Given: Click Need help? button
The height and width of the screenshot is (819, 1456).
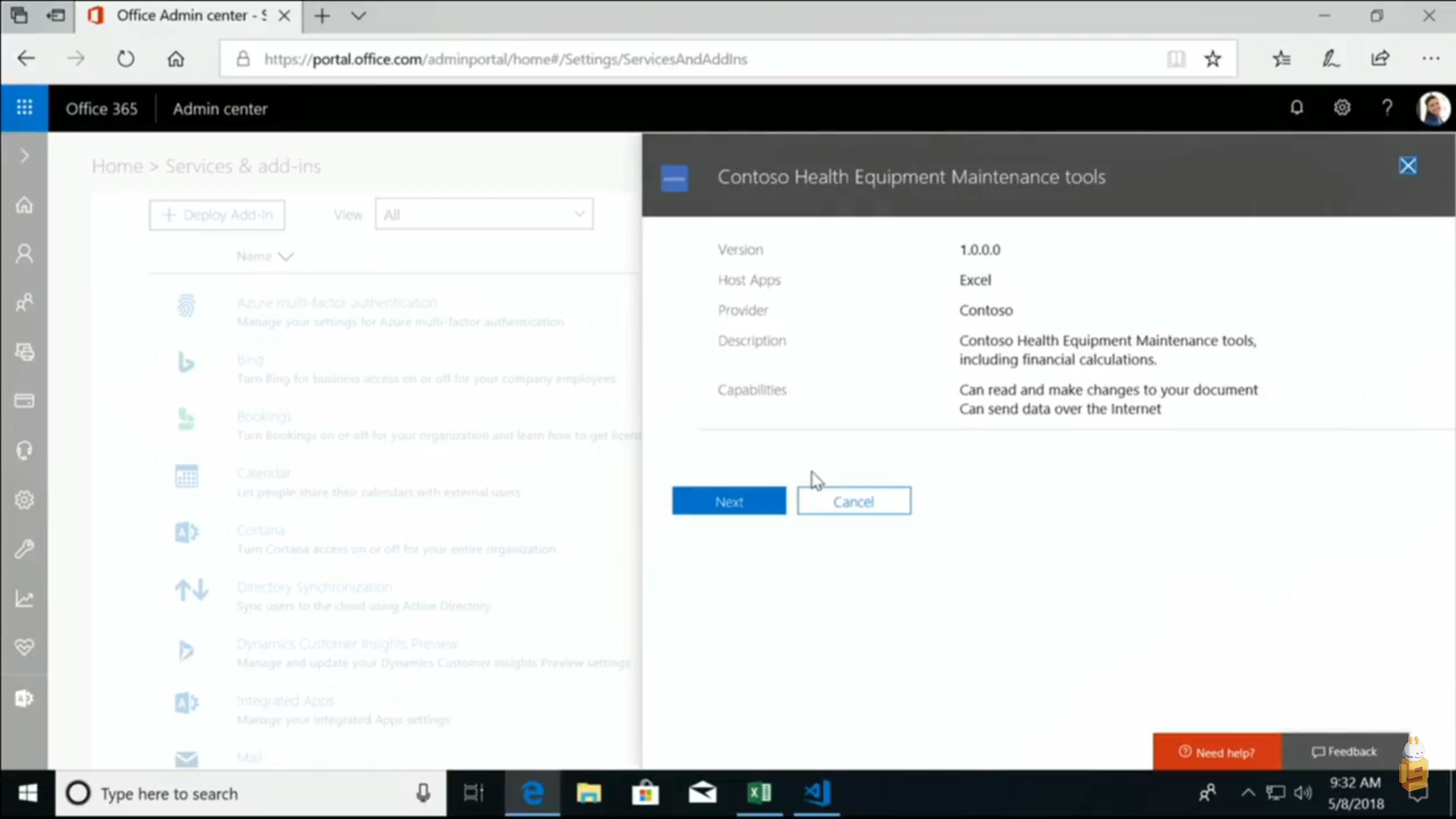Looking at the screenshot, I should coord(1217,752).
